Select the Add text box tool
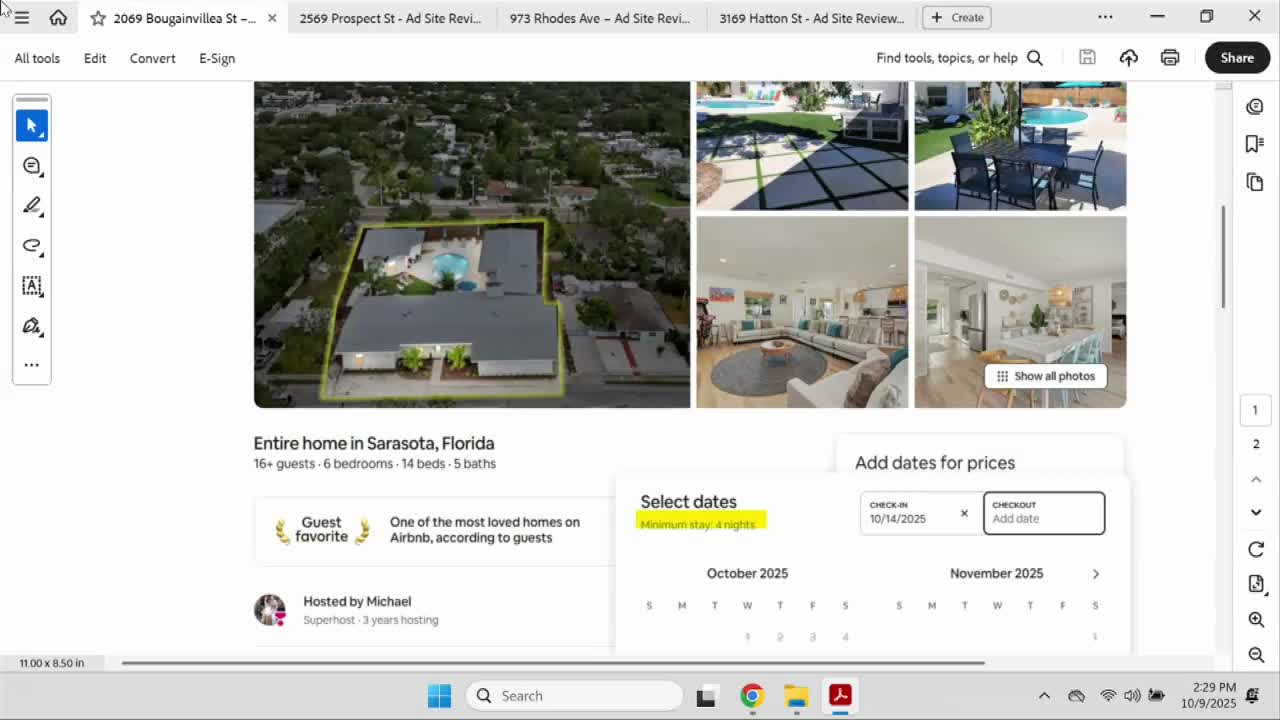1280x720 pixels. [x=31, y=287]
